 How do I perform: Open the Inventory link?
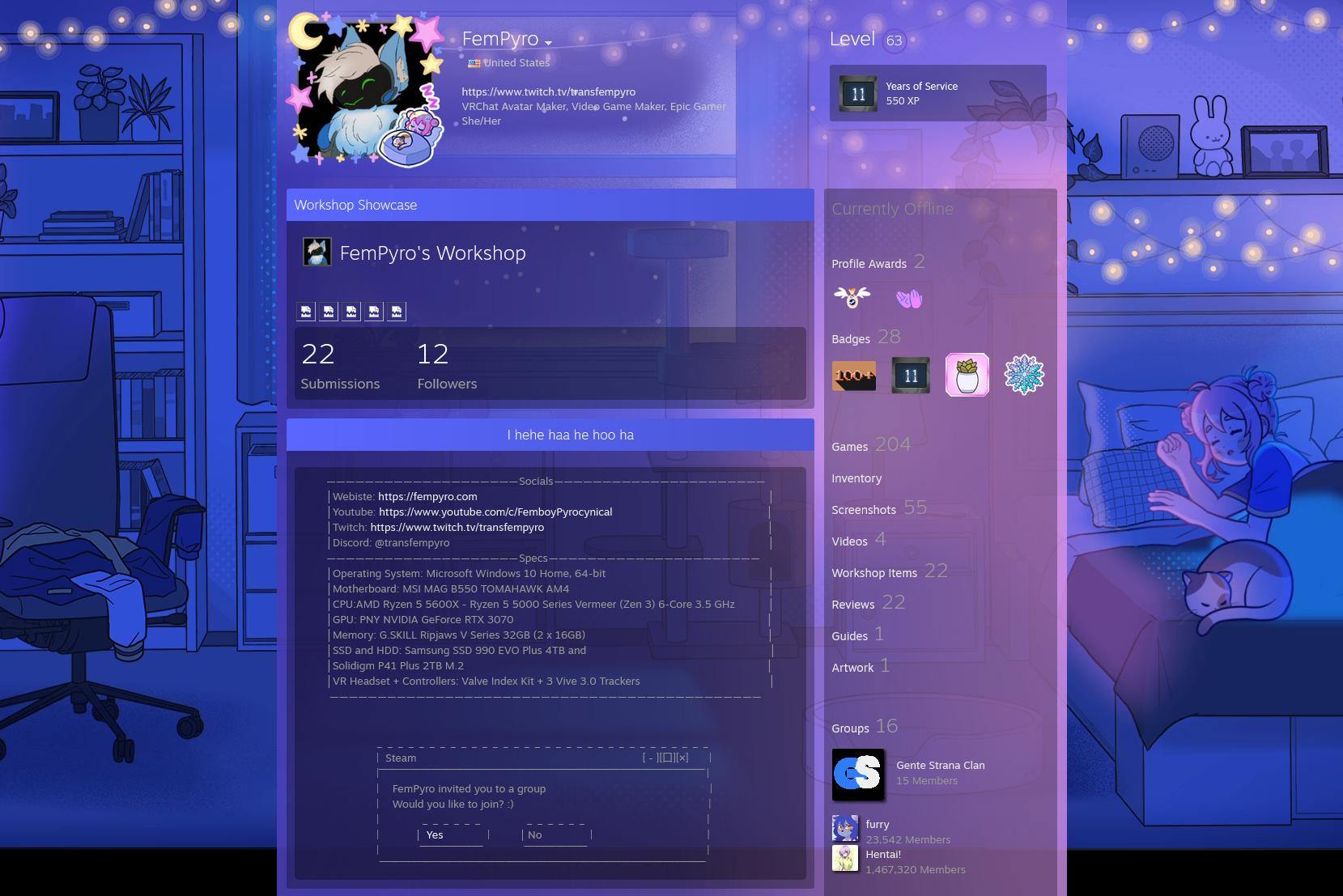point(856,478)
